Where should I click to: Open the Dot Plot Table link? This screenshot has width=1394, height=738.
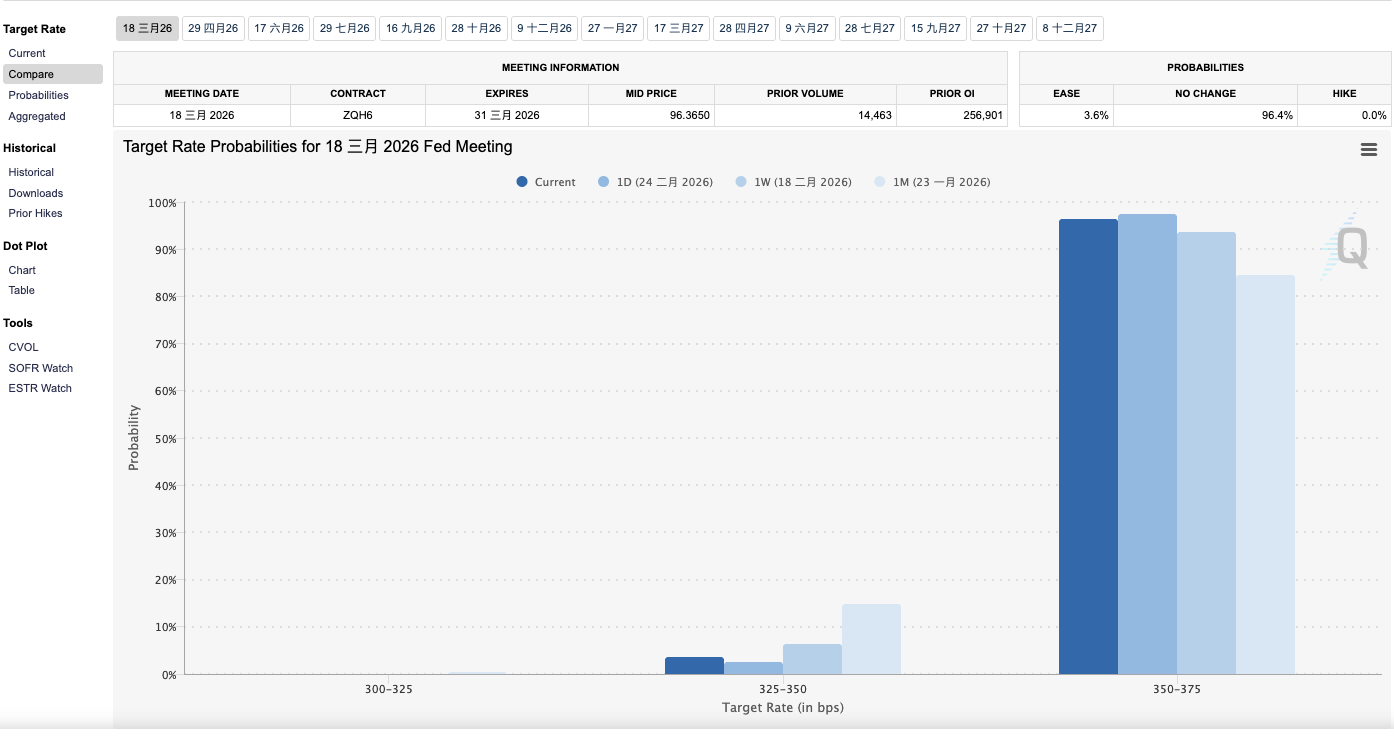coord(21,290)
